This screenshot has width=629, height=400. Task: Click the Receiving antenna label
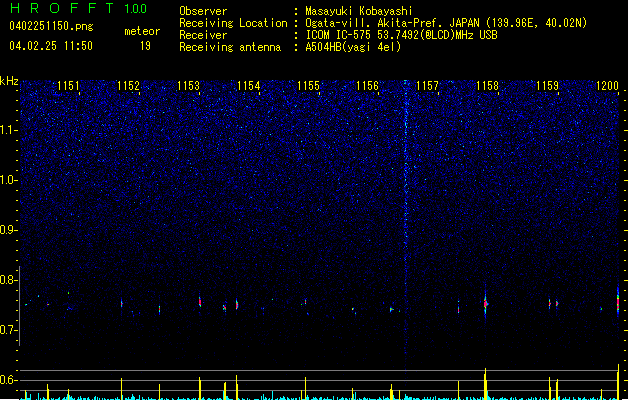point(230,47)
